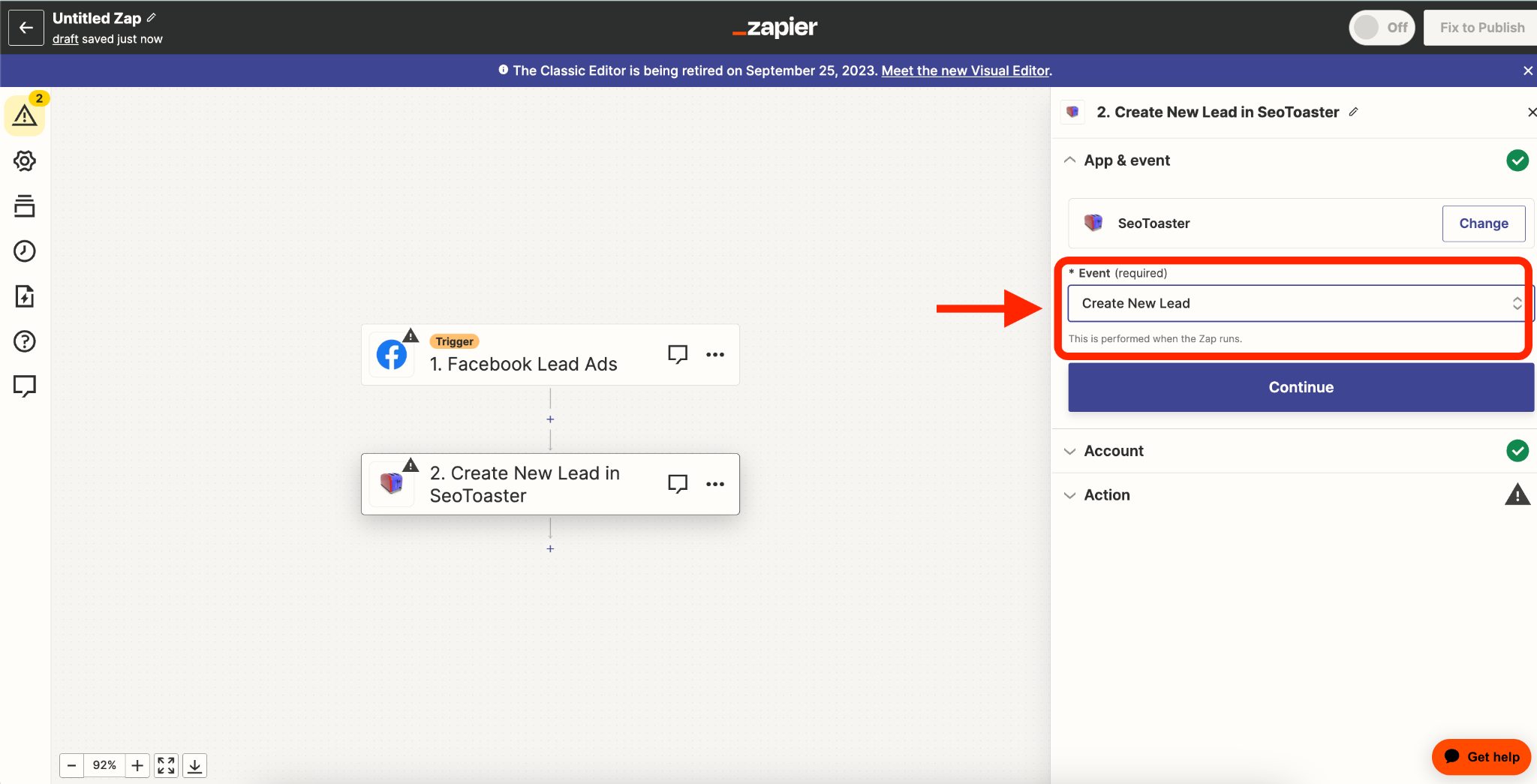
Task: Click the warning triangle on SeoToaster step
Action: 411,464
